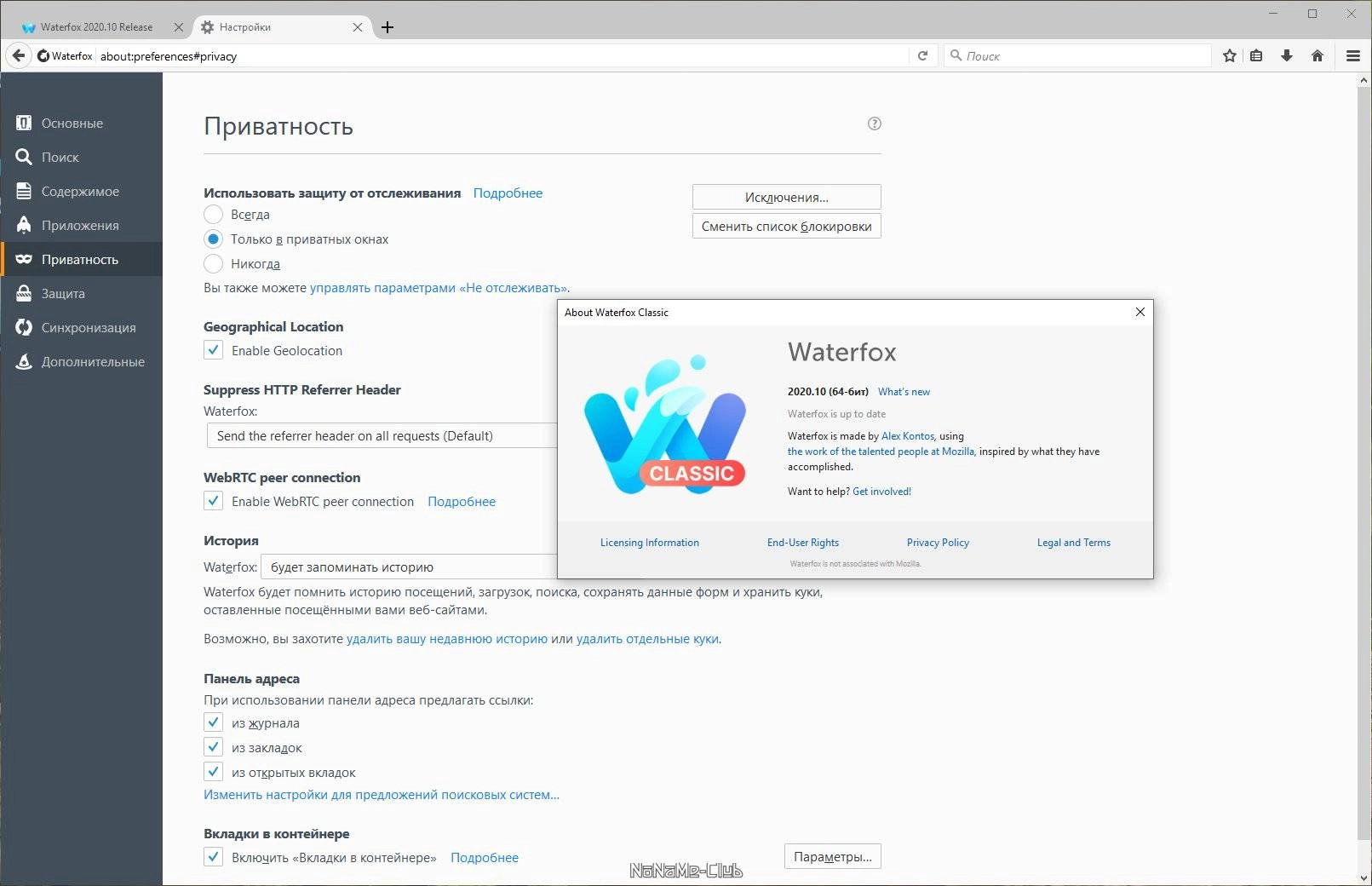
Task: Open Приложения settings section
Action: (81, 225)
